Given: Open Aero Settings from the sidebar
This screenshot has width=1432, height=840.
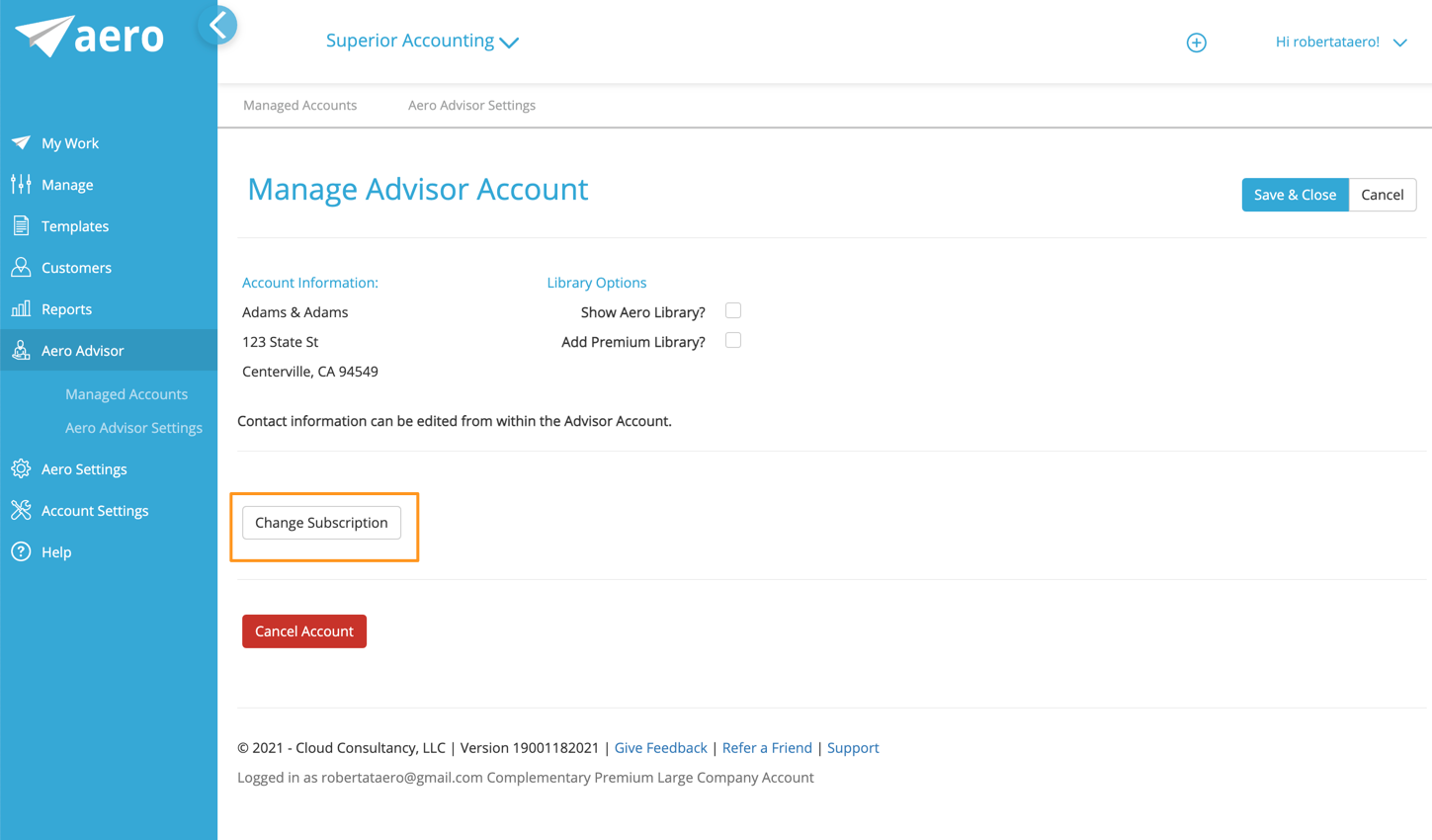Looking at the screenshot, I should (x=21, y=468).
